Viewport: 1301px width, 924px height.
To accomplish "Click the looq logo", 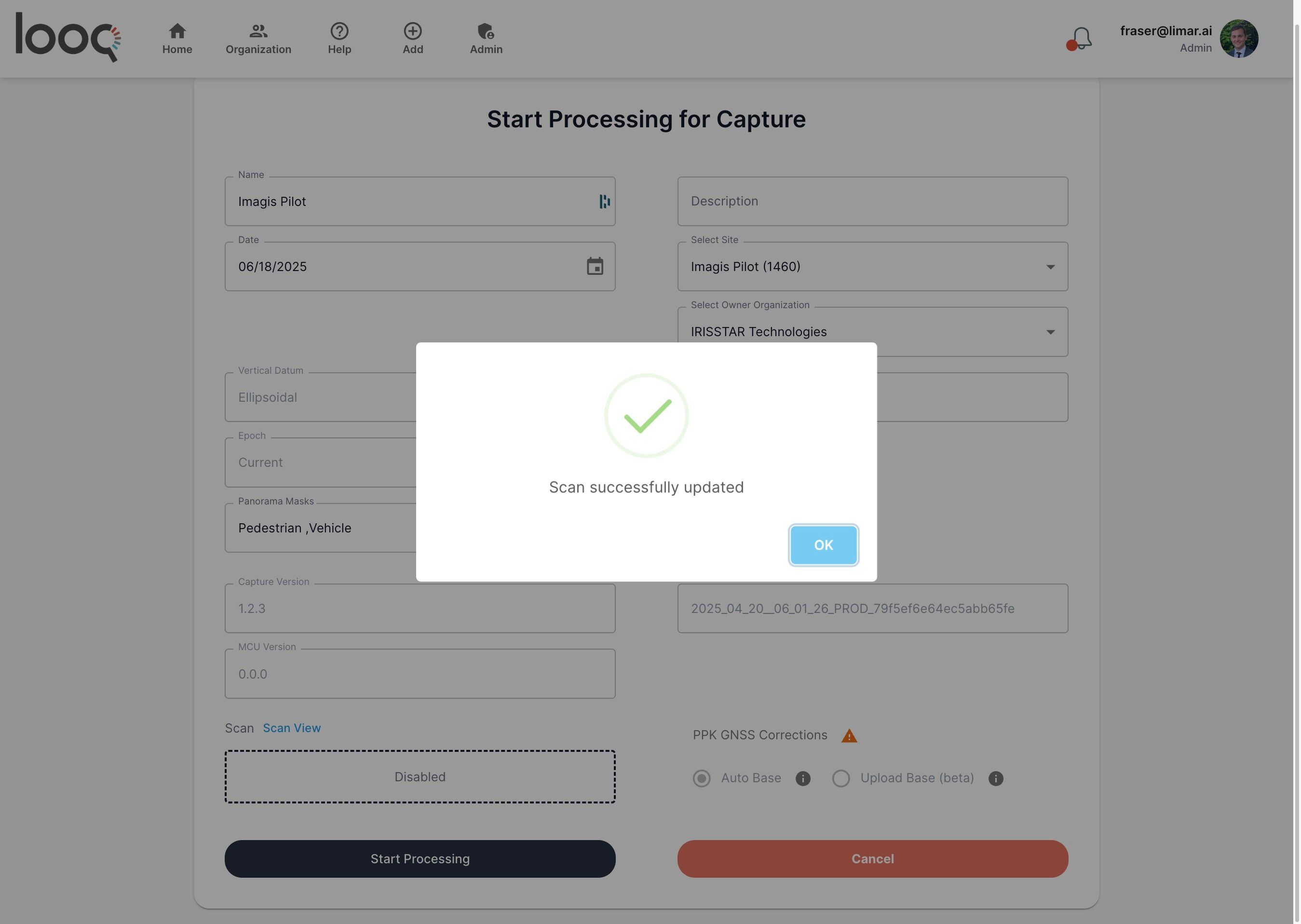I will 68,38.
